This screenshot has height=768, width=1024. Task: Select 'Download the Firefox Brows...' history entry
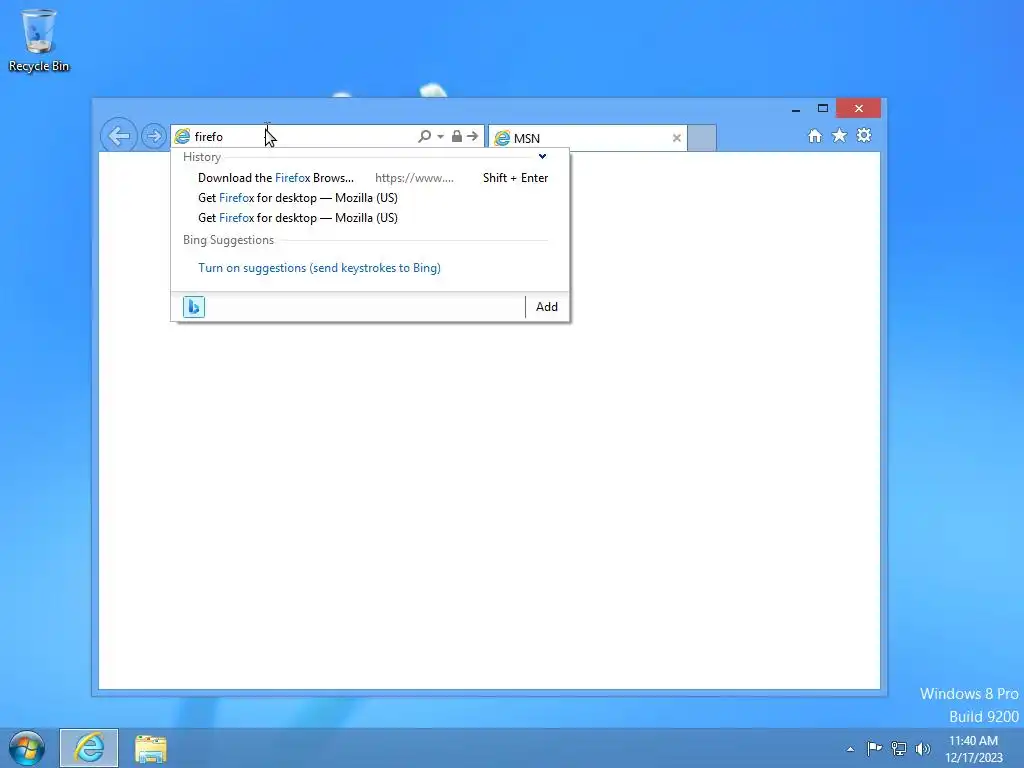tap(372, 178)
